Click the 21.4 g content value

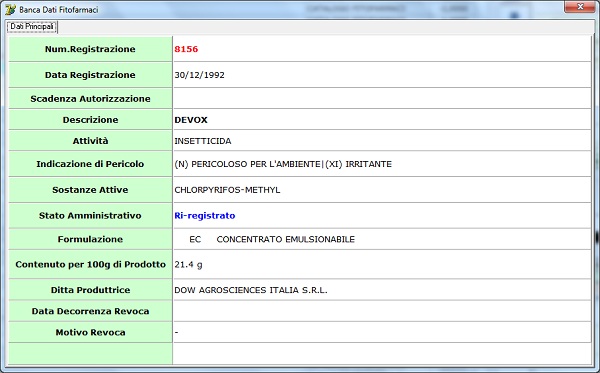[x=188, y=265]
